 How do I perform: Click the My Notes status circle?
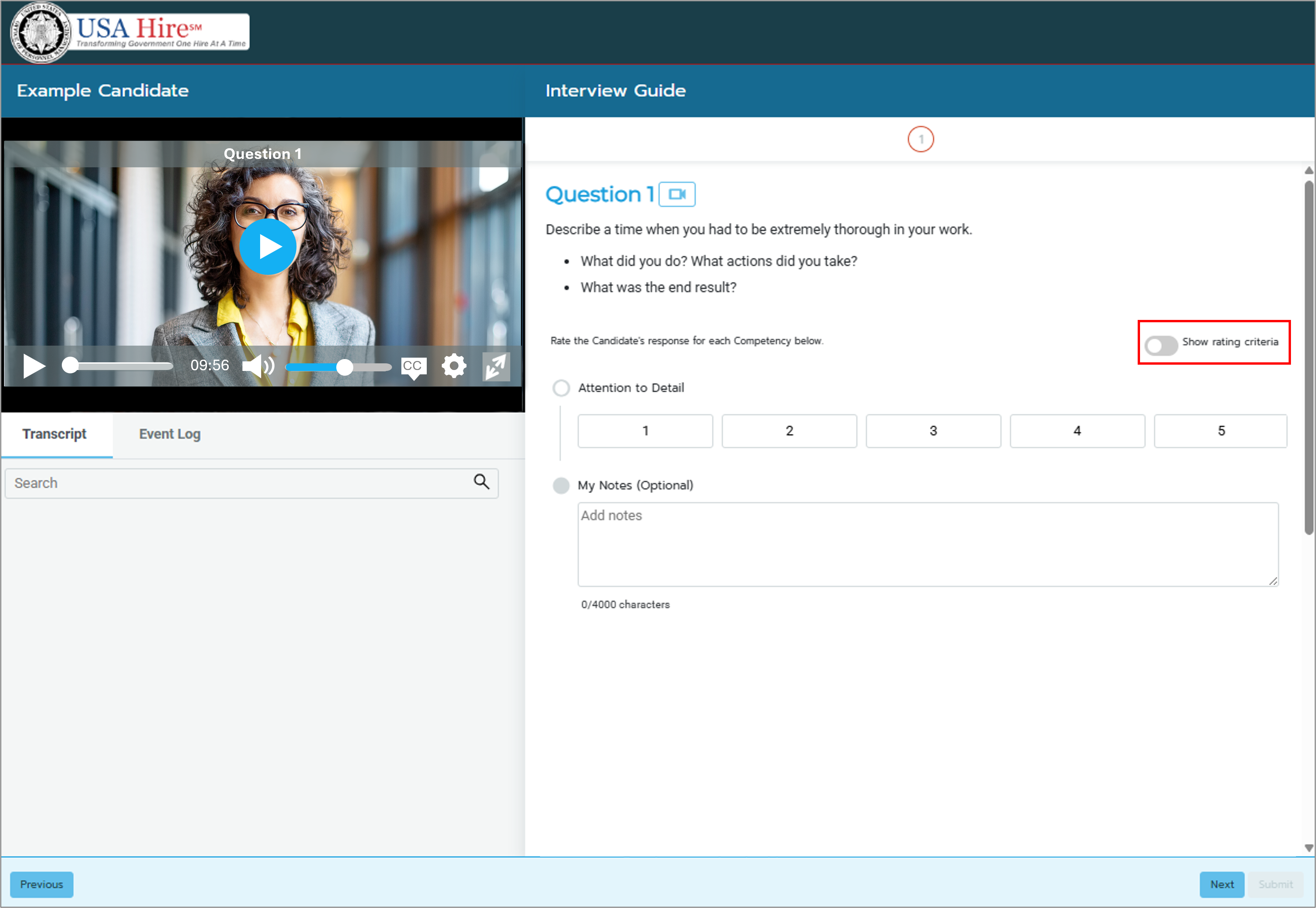coord(561,485)
